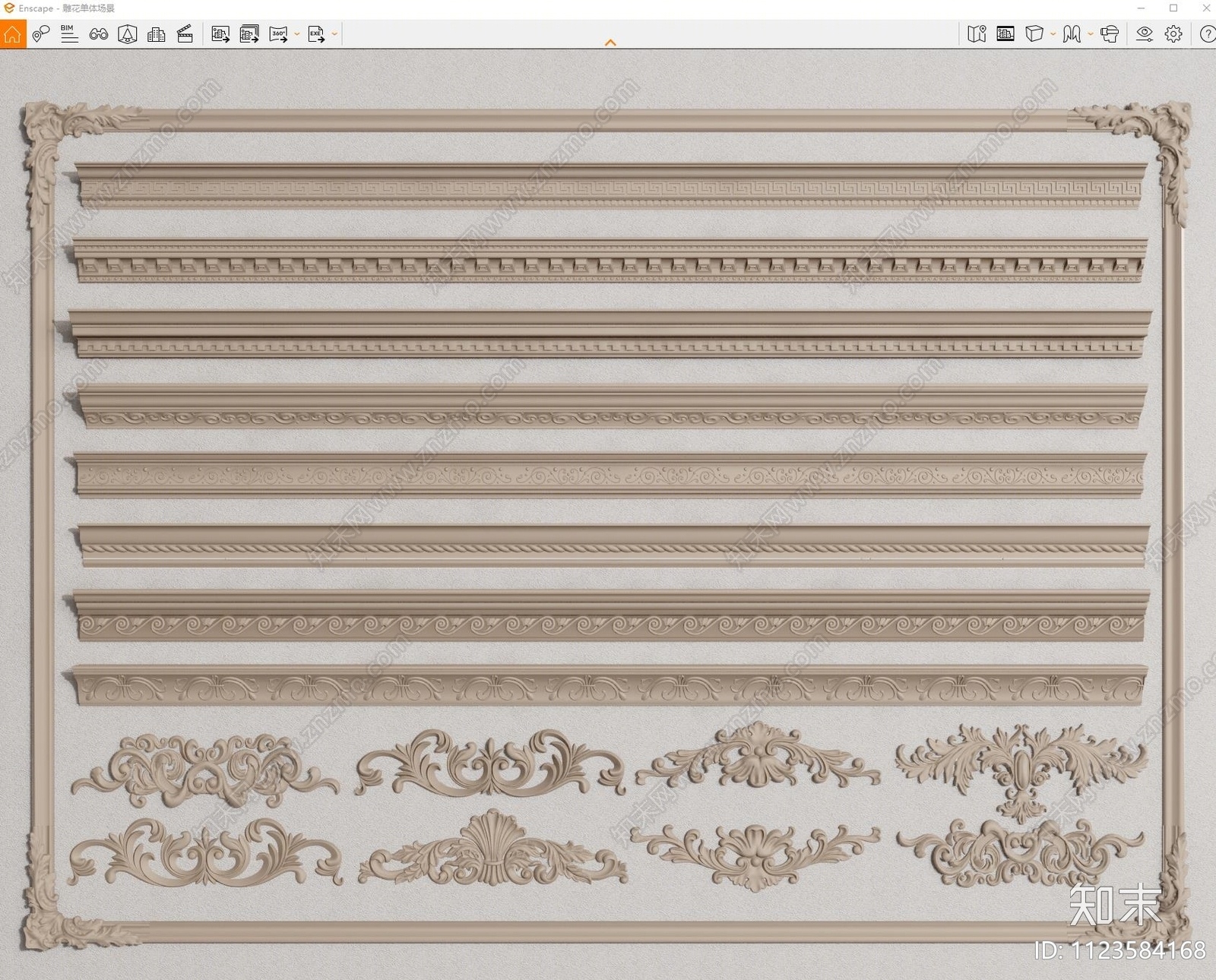
Task: Open visual settings eye icon
Action: 1145,34
